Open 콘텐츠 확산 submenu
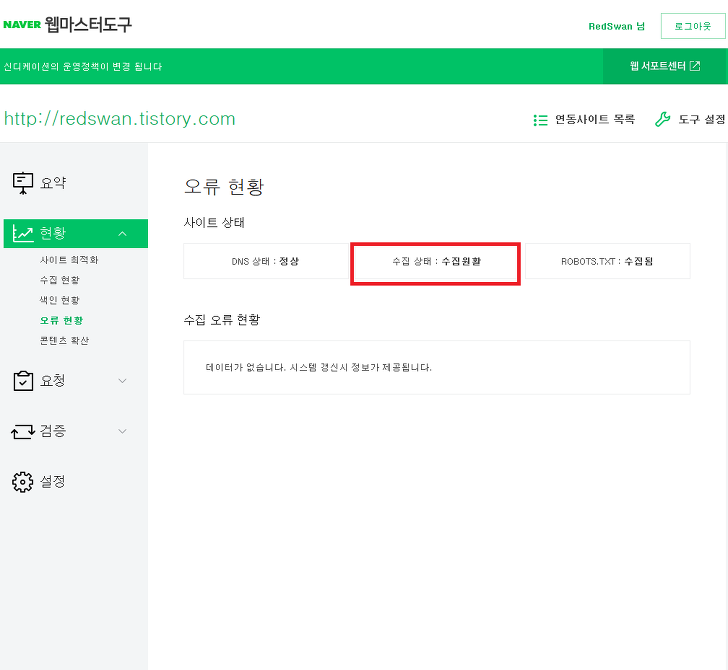The width and height of the screenshot is (728, 670). [x=64, y=341]
